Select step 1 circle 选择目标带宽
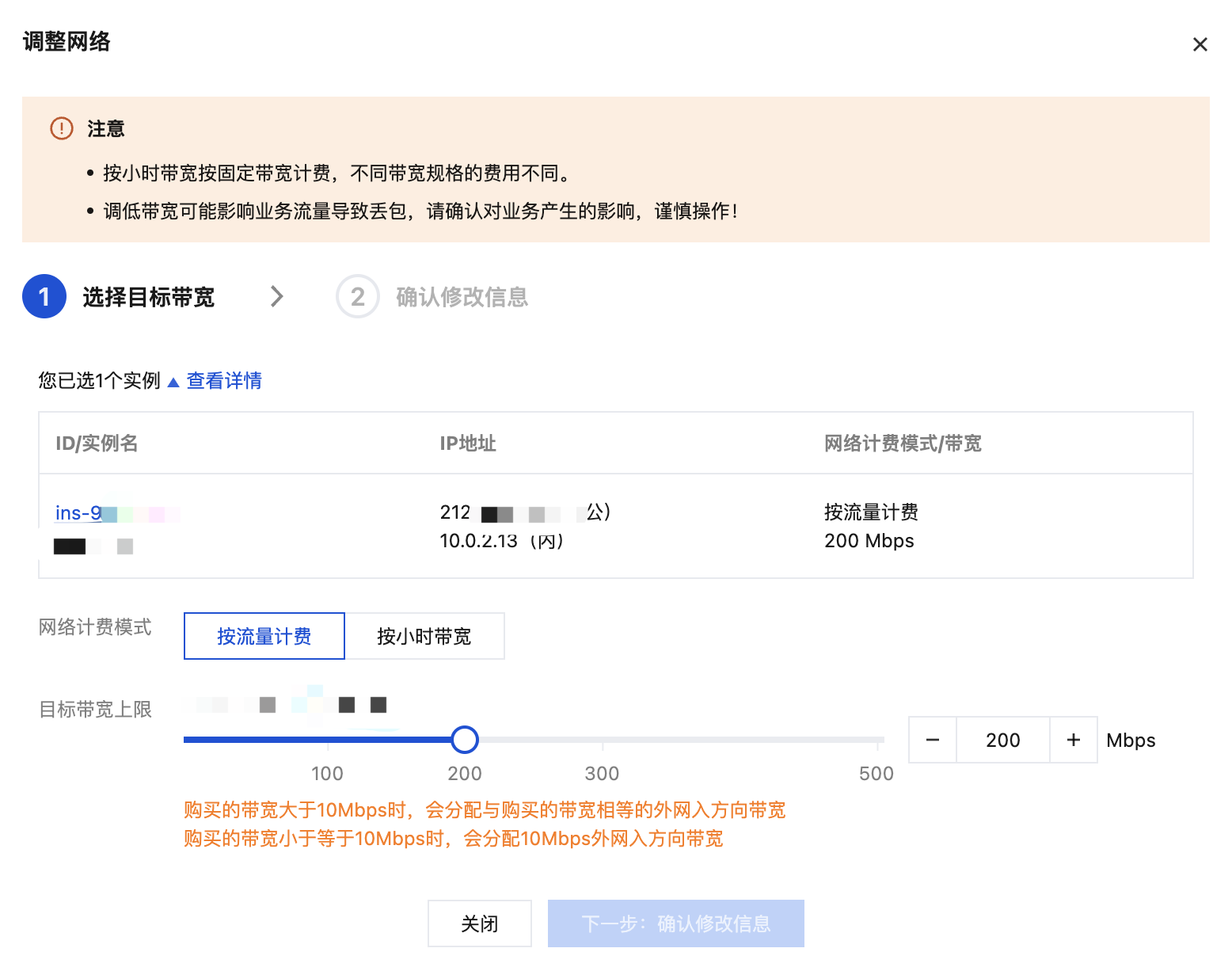 coord(44,296)
